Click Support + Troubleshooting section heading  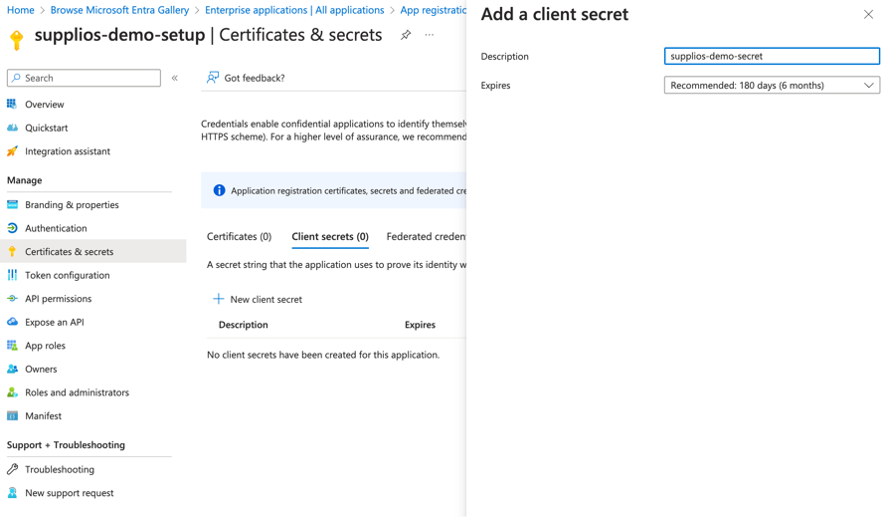point(66,445)
